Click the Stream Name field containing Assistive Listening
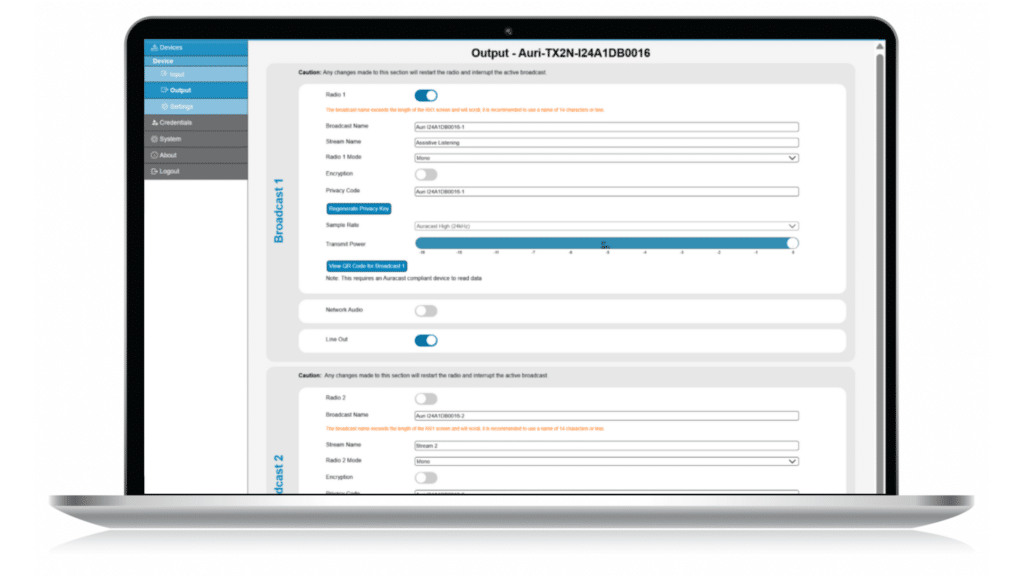1024x576 pixels. [606, 143]
